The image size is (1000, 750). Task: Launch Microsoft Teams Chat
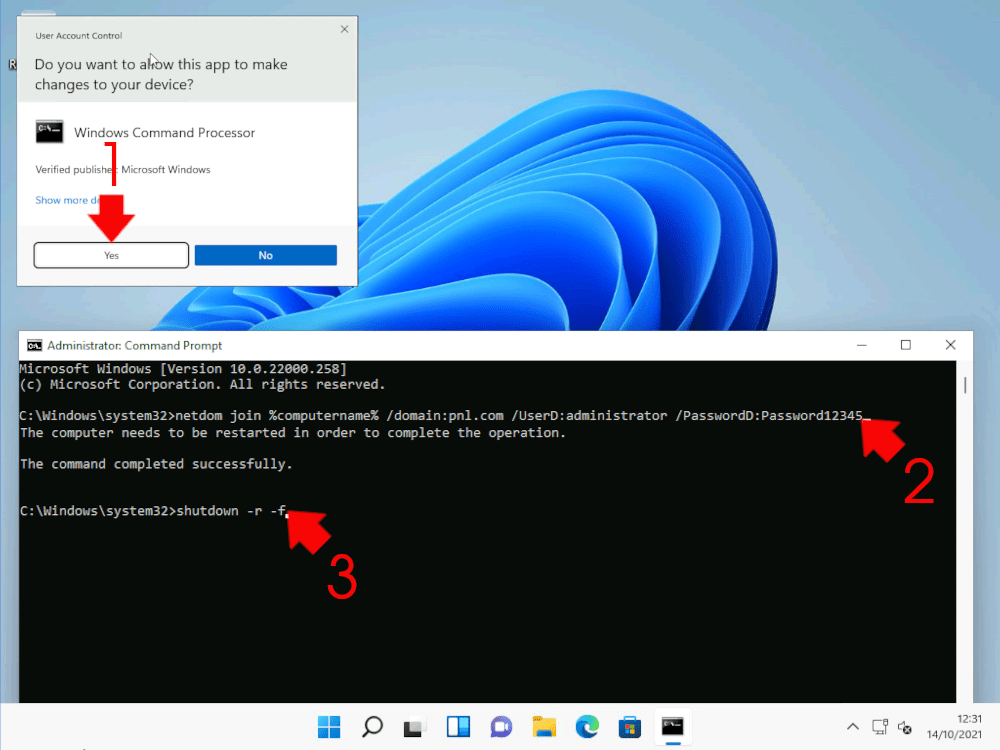tap(501, 727)
